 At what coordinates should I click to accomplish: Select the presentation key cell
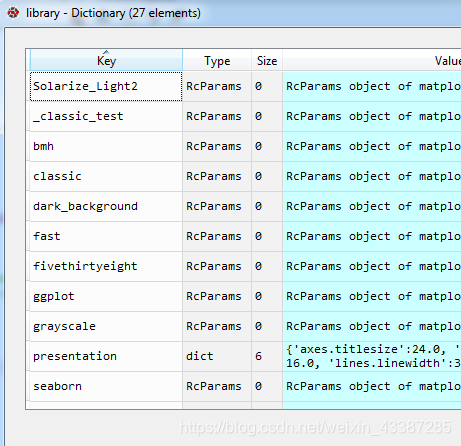point(106,356)
